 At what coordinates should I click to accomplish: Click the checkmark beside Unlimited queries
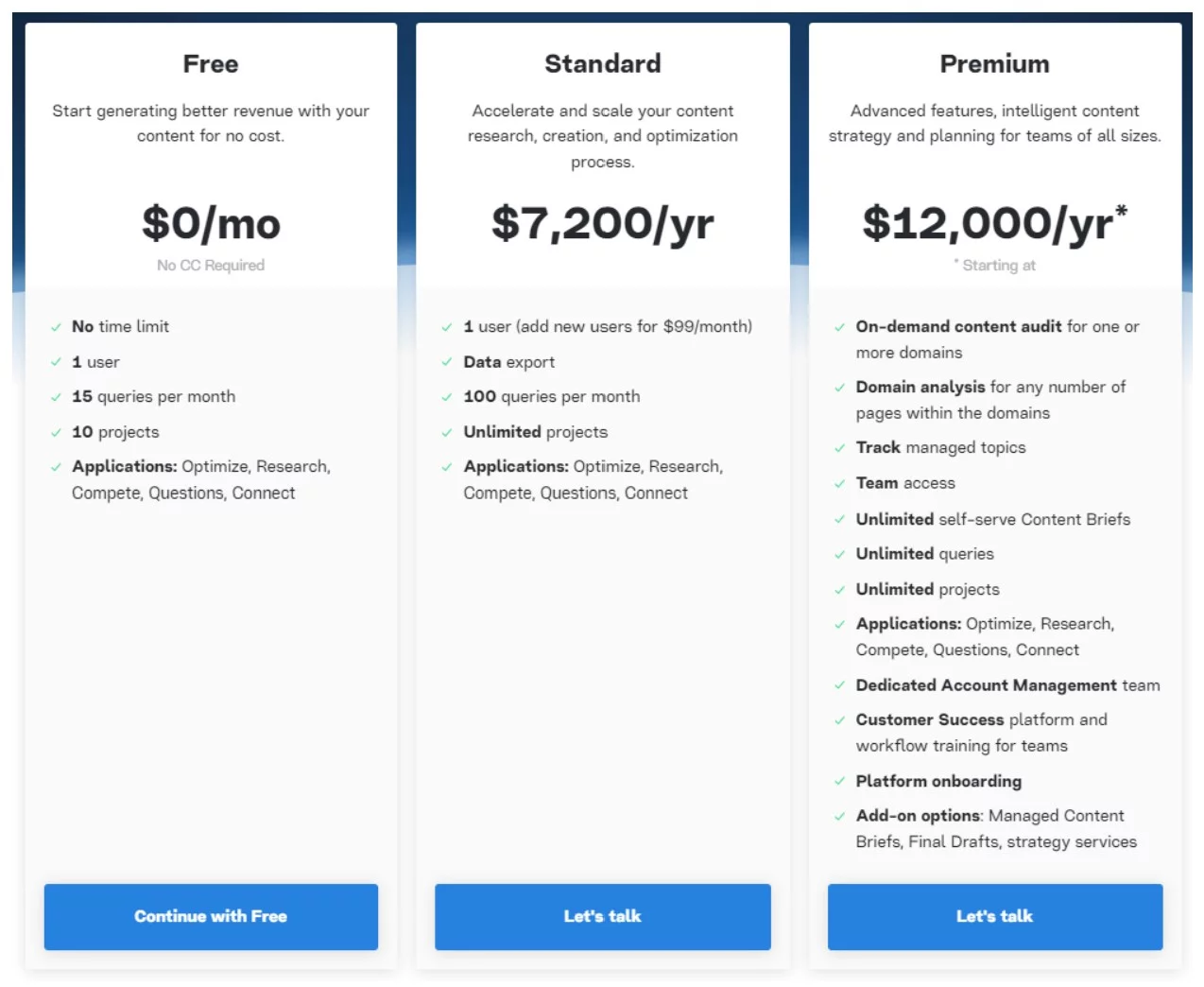point(840,555)
